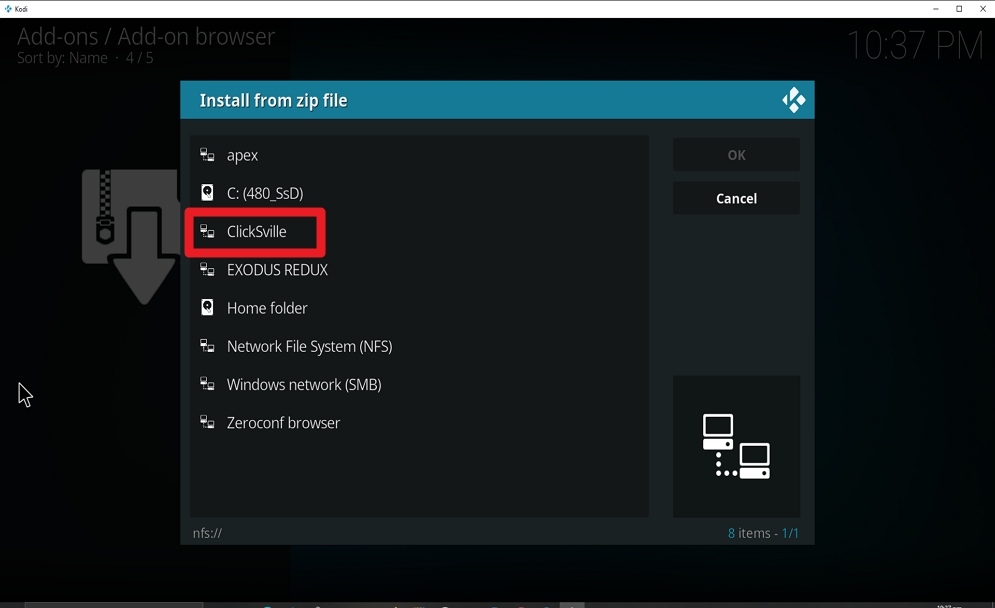The width and height of the screenshot is (995, 608).
Task: Click the large network preview thumbnail
Action: coord(736,446)
